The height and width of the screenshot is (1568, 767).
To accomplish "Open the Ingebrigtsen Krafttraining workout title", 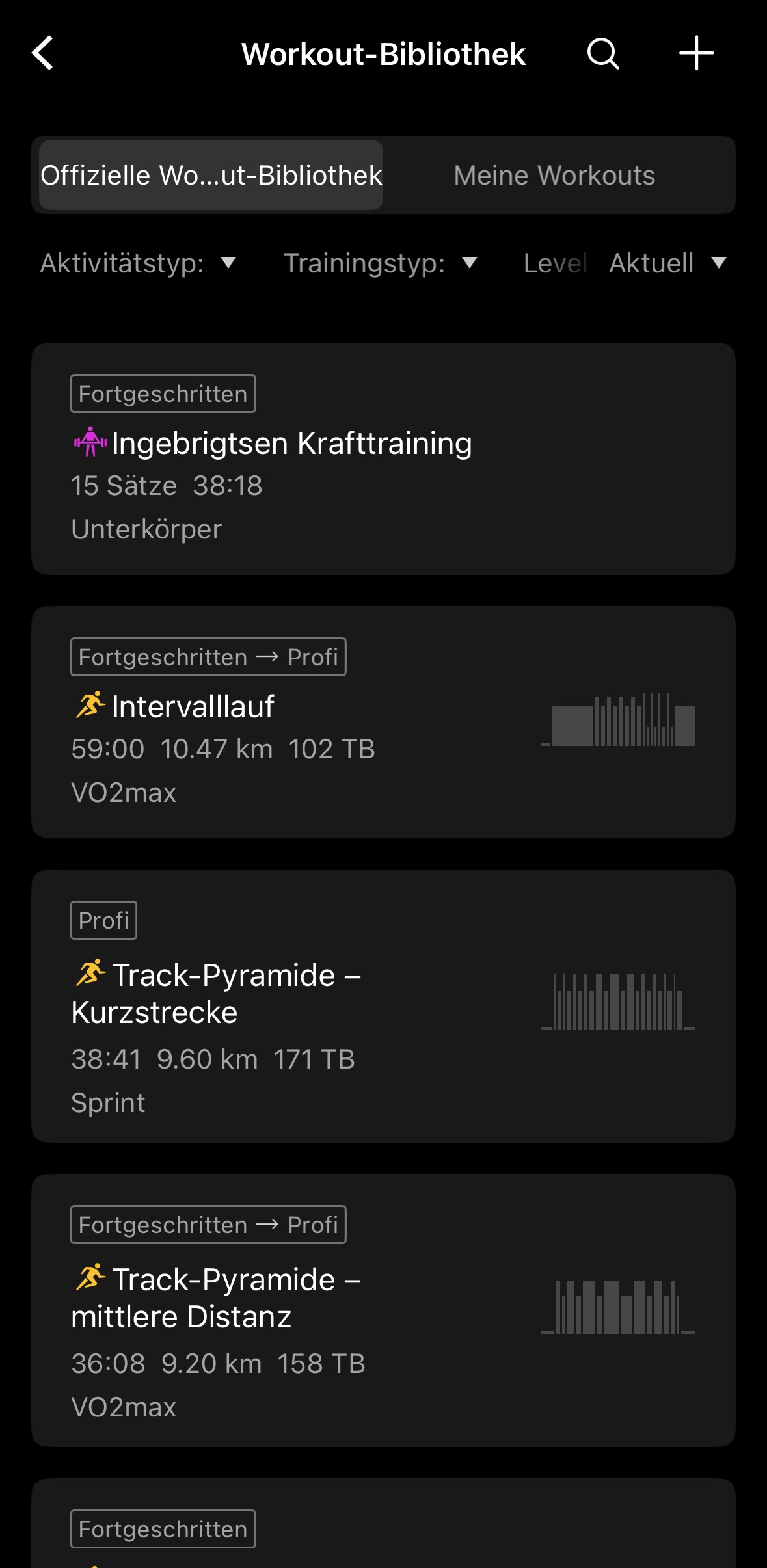I will [291, 444].
